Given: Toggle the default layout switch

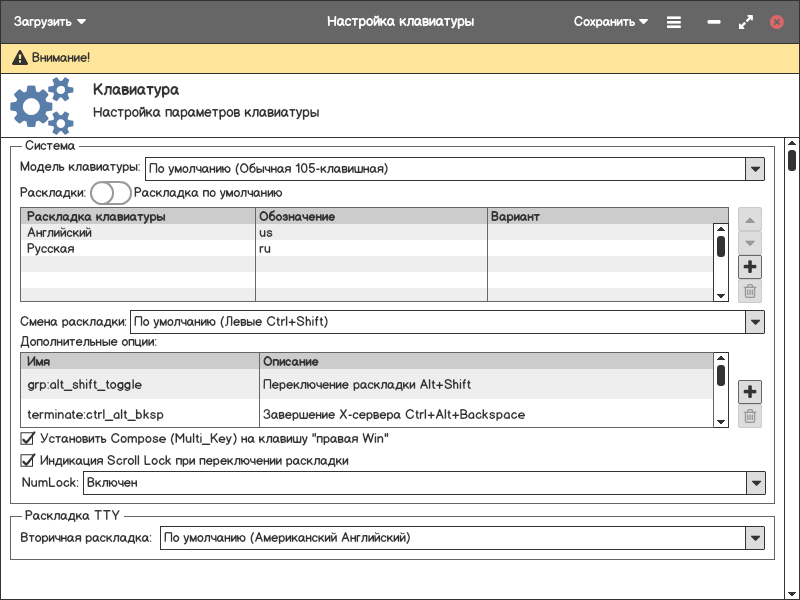Looking at the screenshot, I should (x=110, y=193).
